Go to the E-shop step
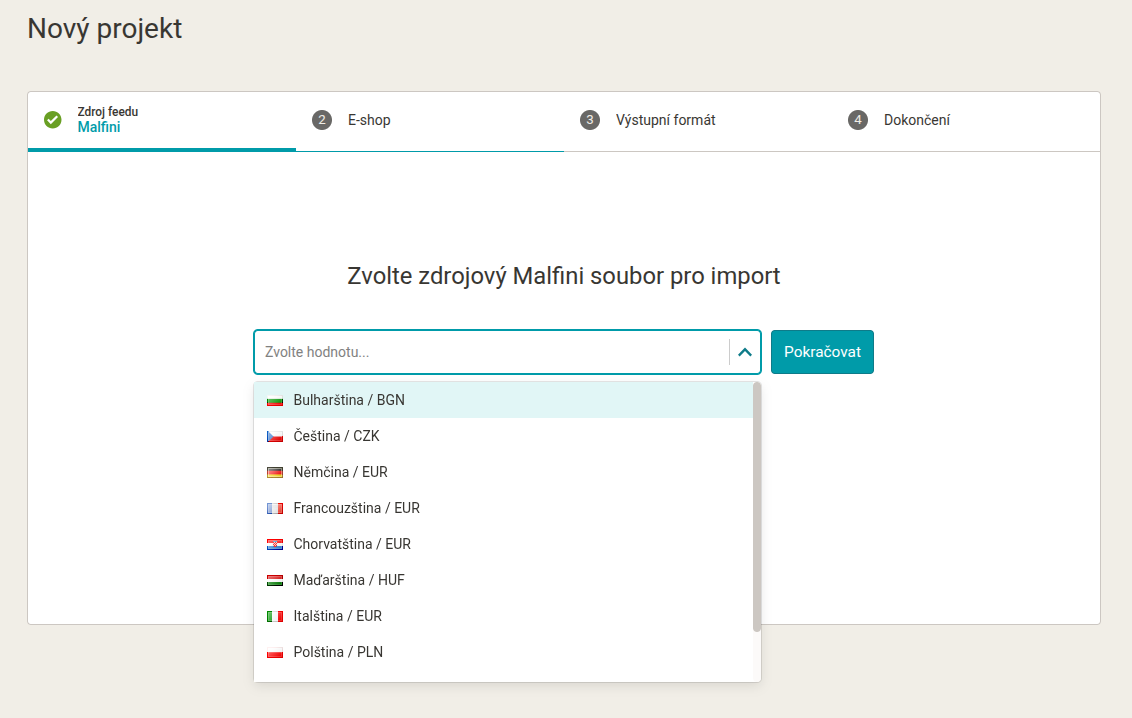 pos(430,120)
